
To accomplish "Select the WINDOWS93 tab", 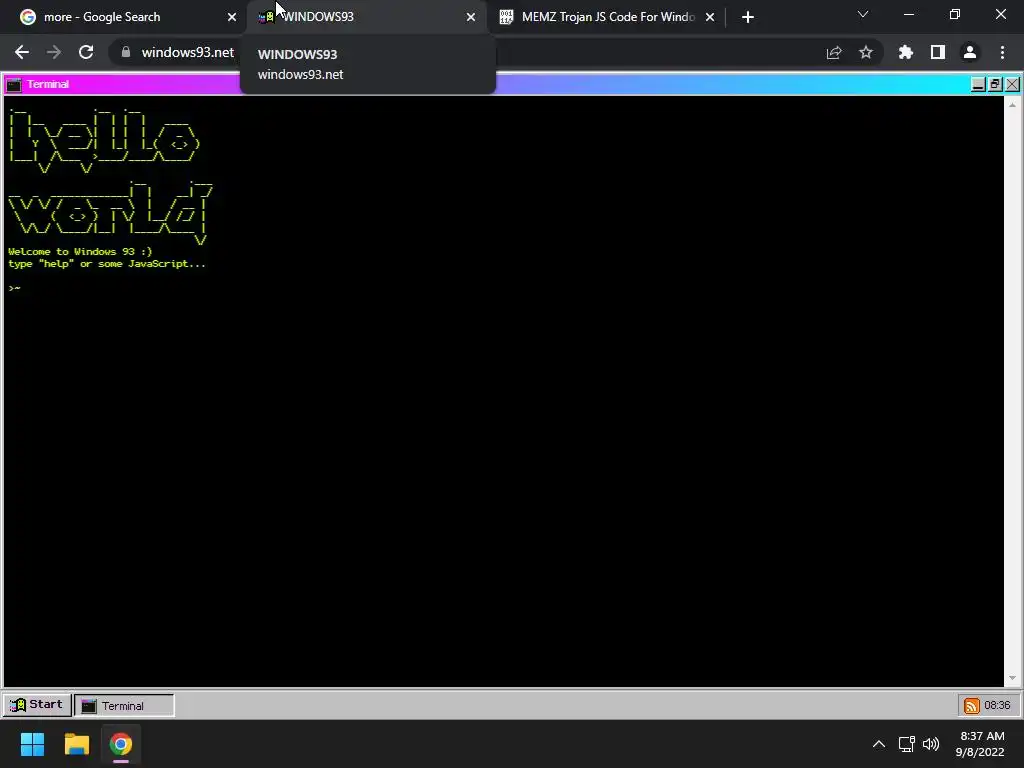I will 366,17.
